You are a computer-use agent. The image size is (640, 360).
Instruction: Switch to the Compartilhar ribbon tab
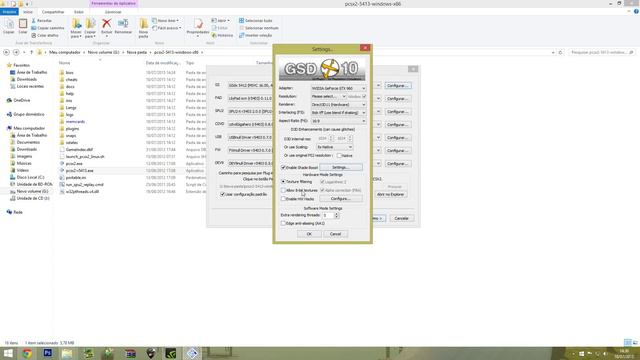tap(53, 12)
